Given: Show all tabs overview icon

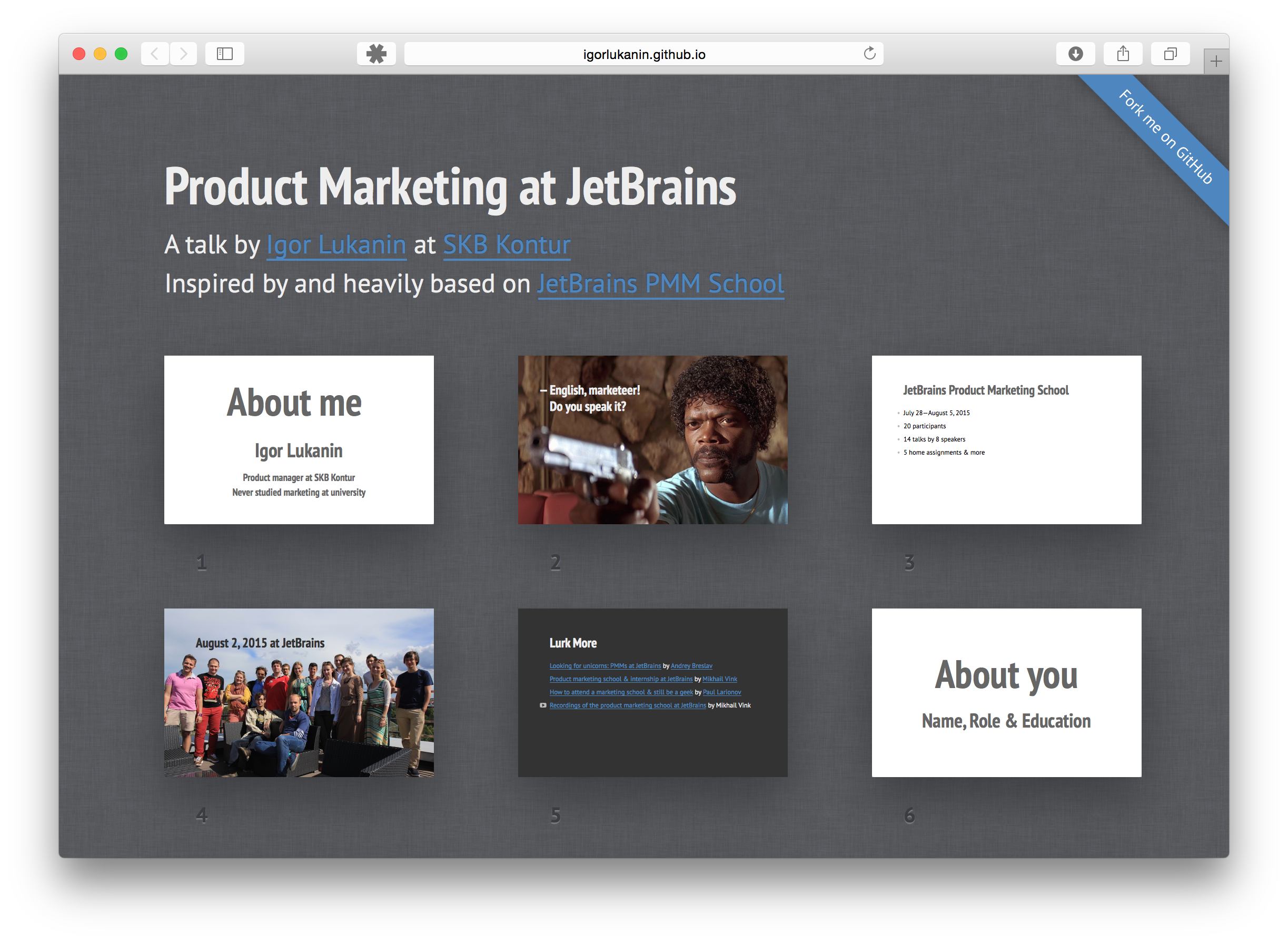Looking at the screenshot, I should click(1170, 54).
